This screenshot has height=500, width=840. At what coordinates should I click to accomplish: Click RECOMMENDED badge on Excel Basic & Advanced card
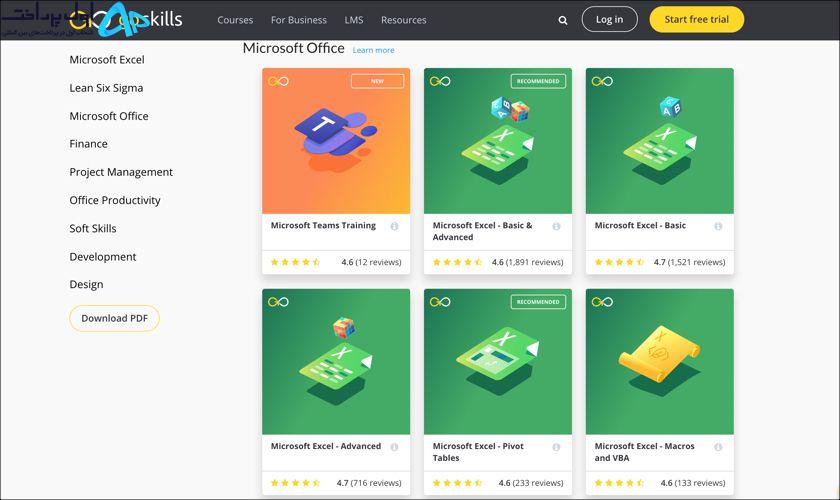tap(538, 81)
